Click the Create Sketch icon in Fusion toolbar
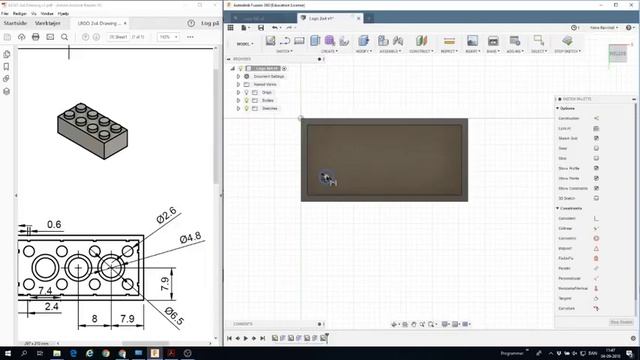 (x=270, y=41)
